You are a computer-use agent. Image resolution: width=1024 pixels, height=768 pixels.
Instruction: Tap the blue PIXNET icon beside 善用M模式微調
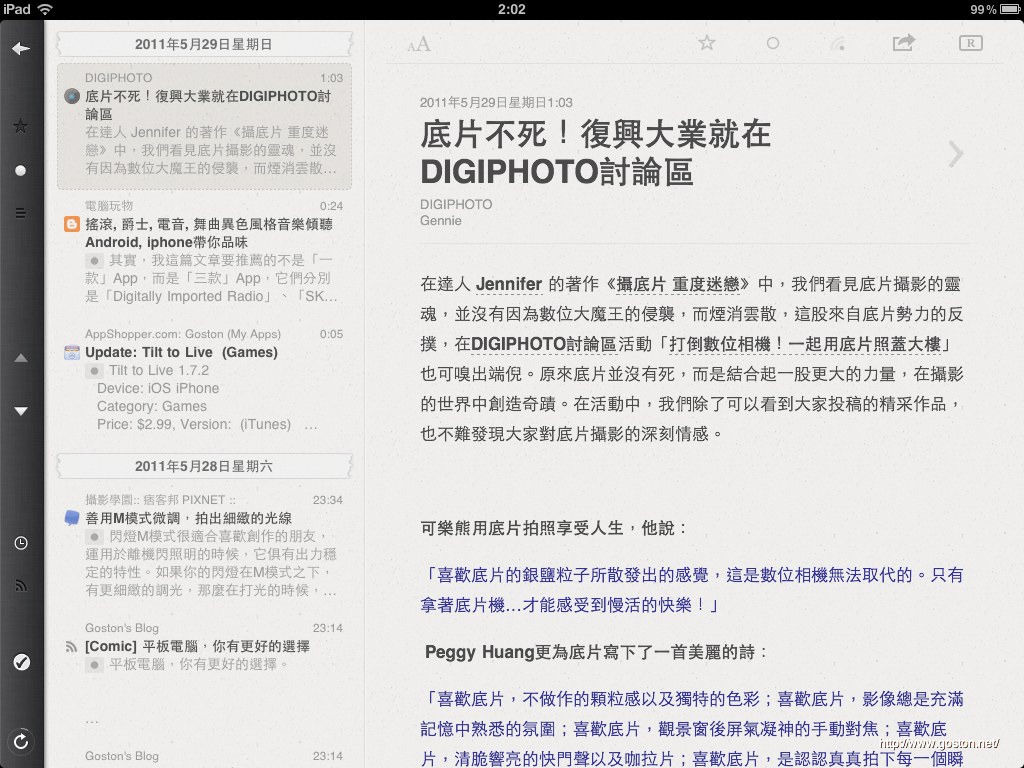72,519
